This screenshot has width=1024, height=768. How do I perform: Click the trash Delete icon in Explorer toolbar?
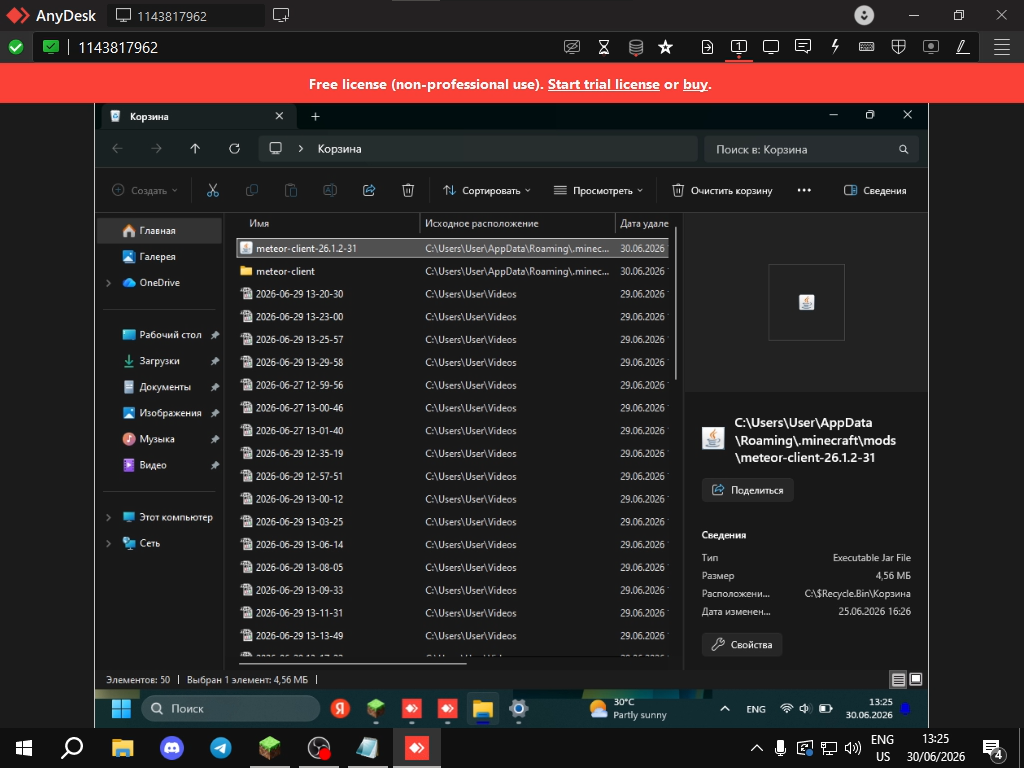click(x=408, y=191)
